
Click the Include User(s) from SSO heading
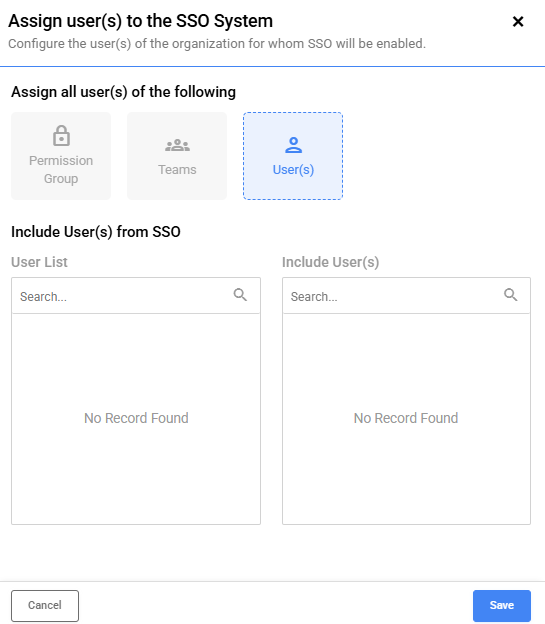pyautogui.click(x=96, y=232)
